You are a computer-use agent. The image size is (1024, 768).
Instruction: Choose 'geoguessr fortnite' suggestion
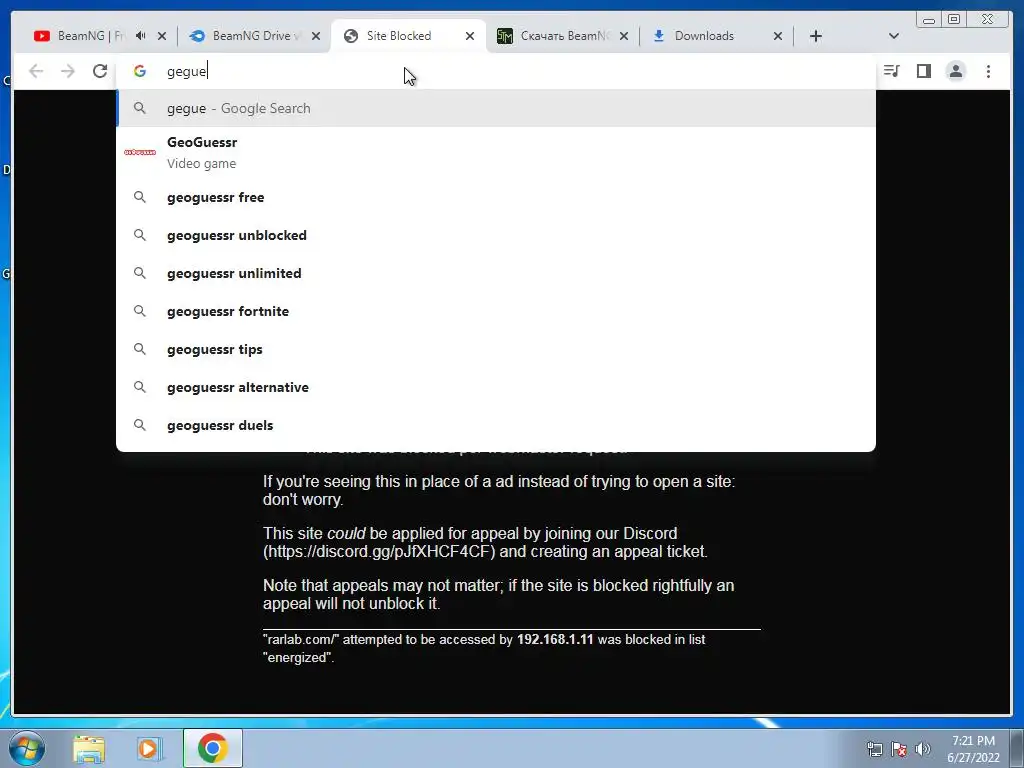(x=496, y=311)
